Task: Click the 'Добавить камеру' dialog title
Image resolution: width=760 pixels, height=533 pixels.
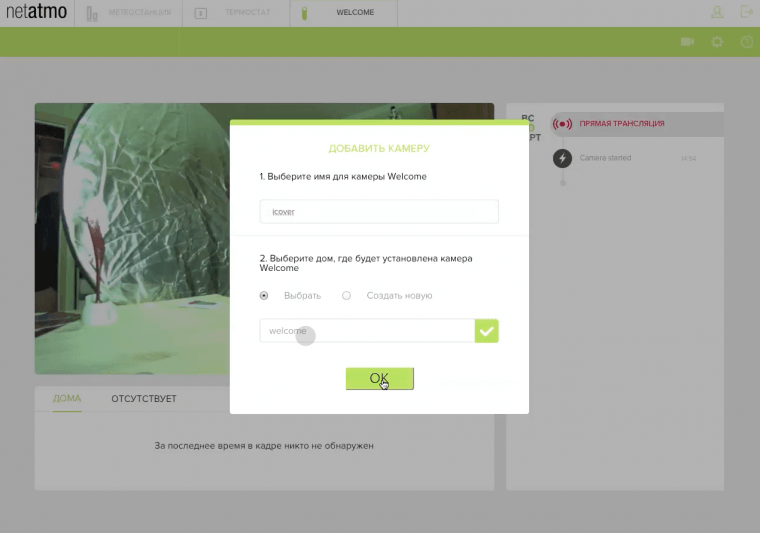Action: pyautogui.click(x=379, y=148)
